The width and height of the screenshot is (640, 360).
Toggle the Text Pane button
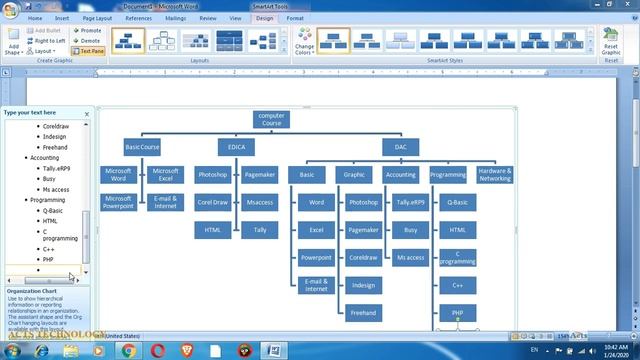(x=88, y=51)
